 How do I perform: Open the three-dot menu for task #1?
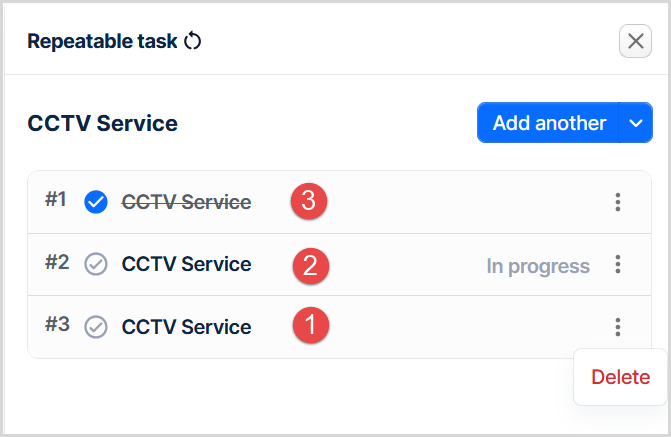(x=618, y=202)
